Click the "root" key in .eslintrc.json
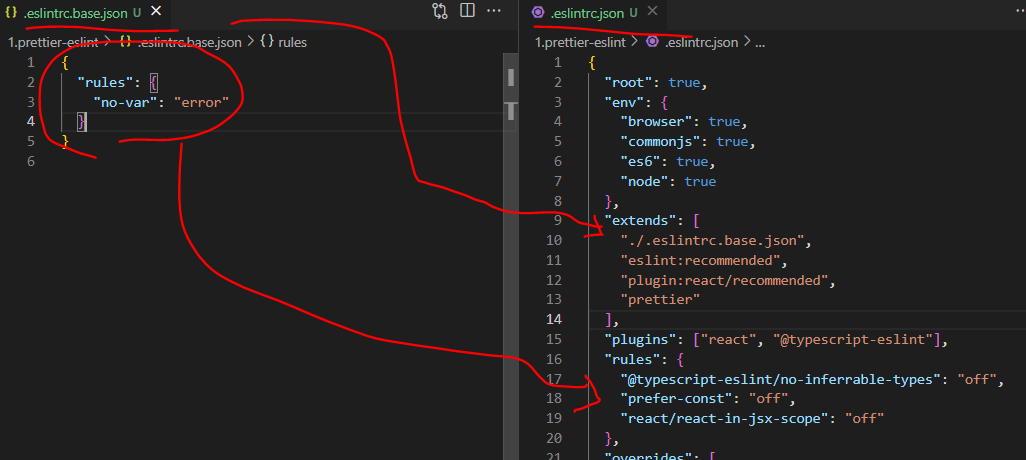This screenshot has height=460, width=1026. [628, 83]
